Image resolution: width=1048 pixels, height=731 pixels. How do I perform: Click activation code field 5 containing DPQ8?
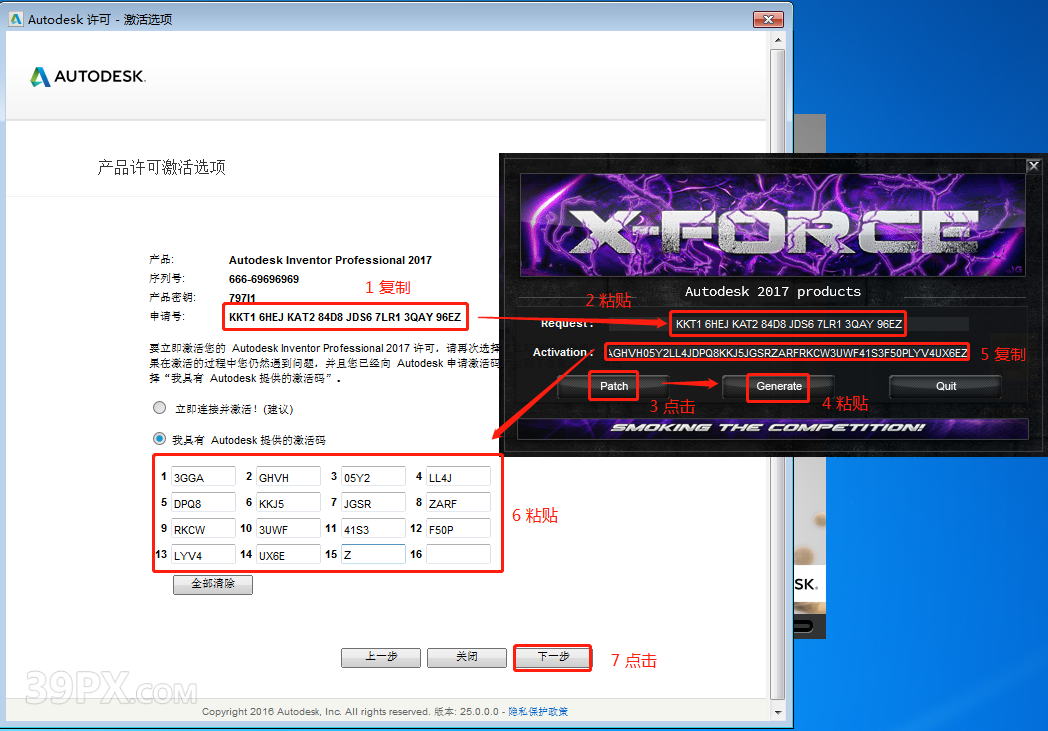click(203, 503)
